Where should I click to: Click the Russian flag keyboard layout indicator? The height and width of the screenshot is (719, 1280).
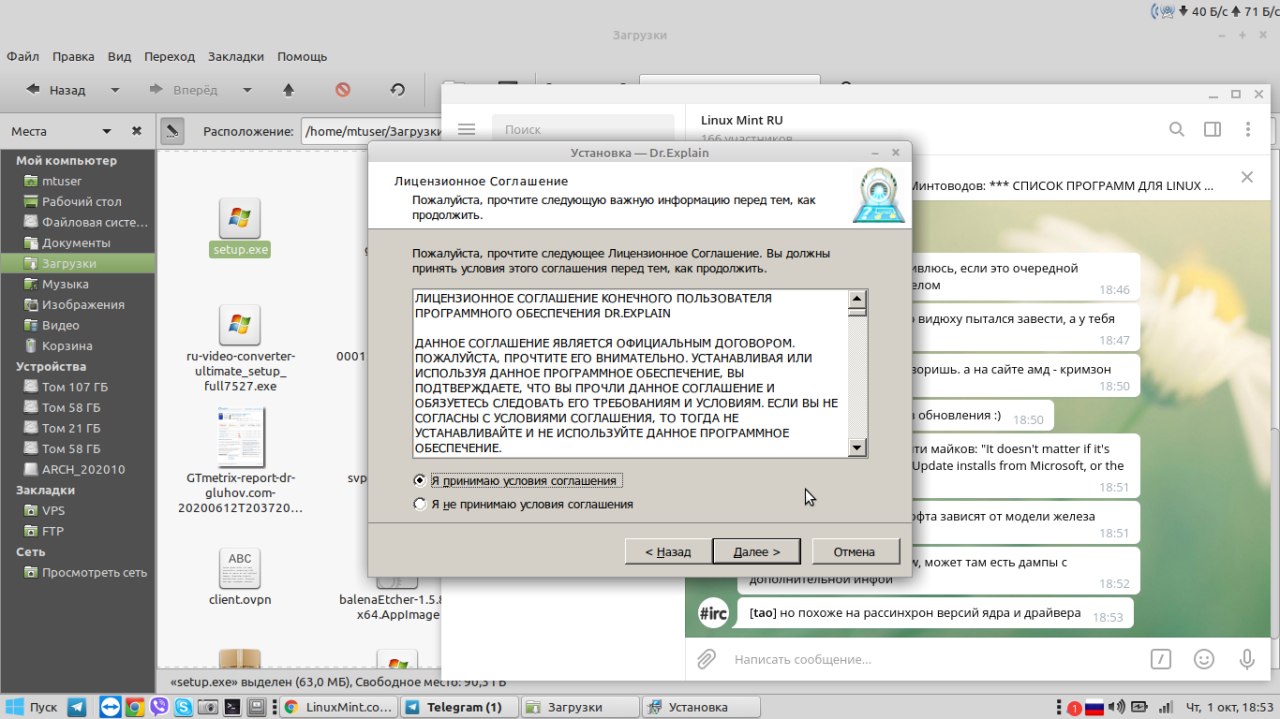(1095, 707)
